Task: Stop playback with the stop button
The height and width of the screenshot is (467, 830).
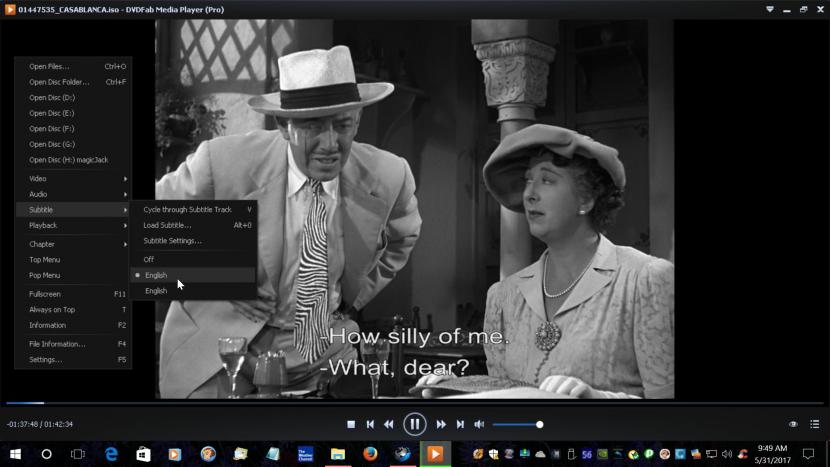Action: click(x=351, y=424)
